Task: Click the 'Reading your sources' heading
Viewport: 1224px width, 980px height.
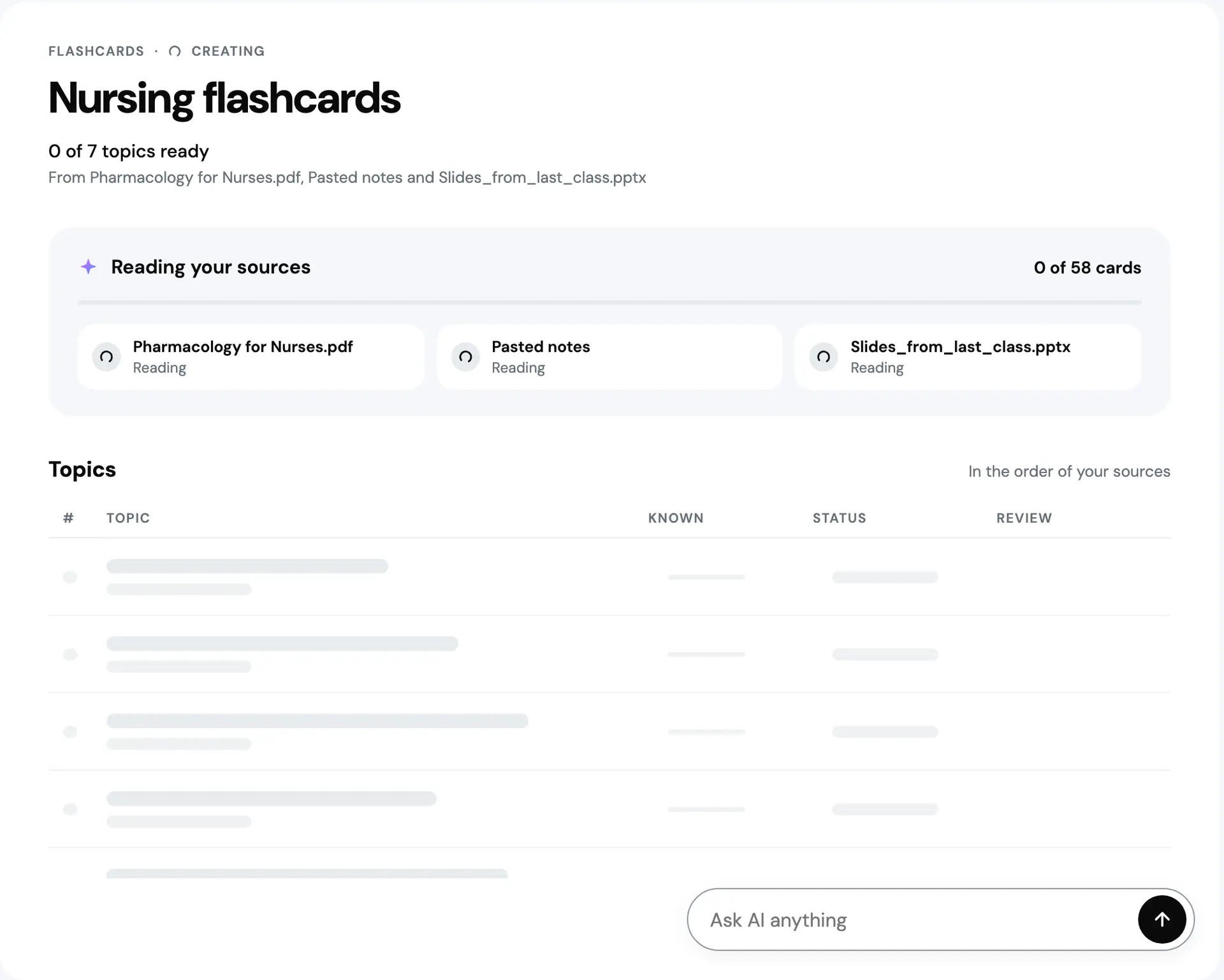Action: [x=210, y=267]
